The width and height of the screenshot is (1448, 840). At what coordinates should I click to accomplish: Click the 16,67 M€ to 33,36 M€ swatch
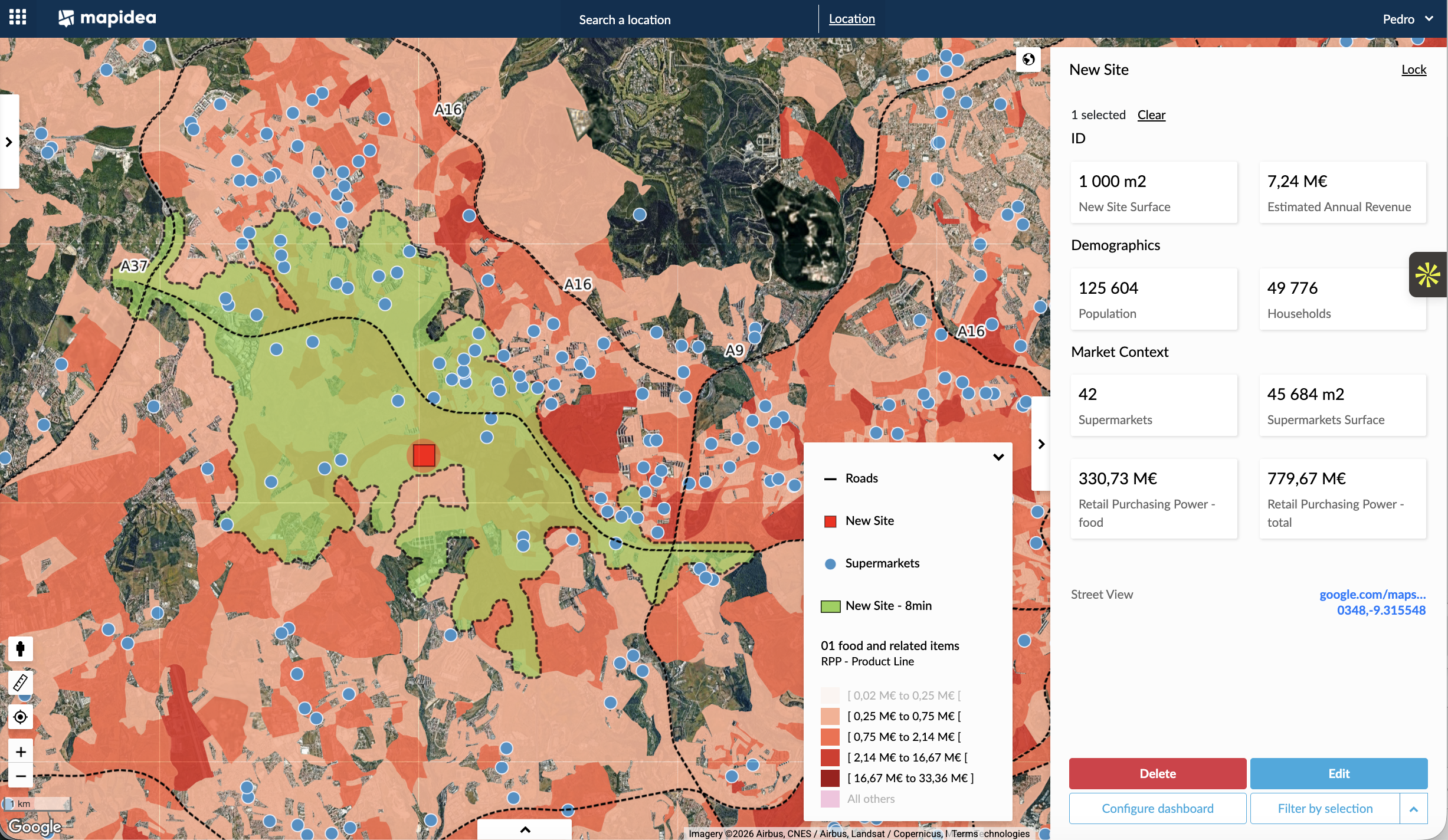[x=830, y=778]
